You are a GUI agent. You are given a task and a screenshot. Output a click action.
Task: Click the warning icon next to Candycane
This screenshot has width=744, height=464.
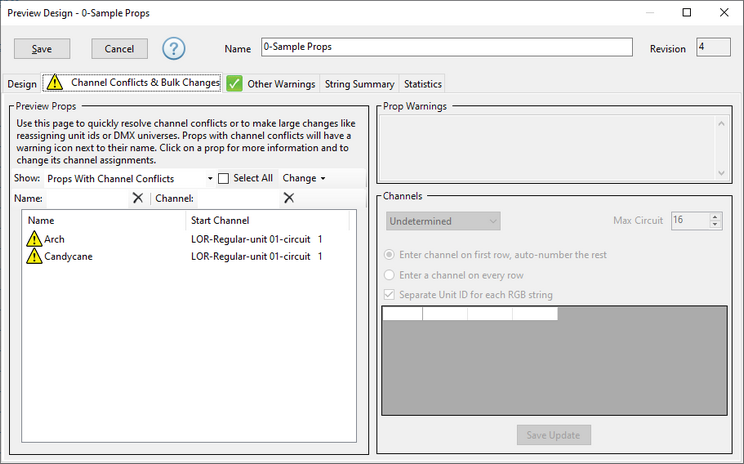click(x=34, y=256)
